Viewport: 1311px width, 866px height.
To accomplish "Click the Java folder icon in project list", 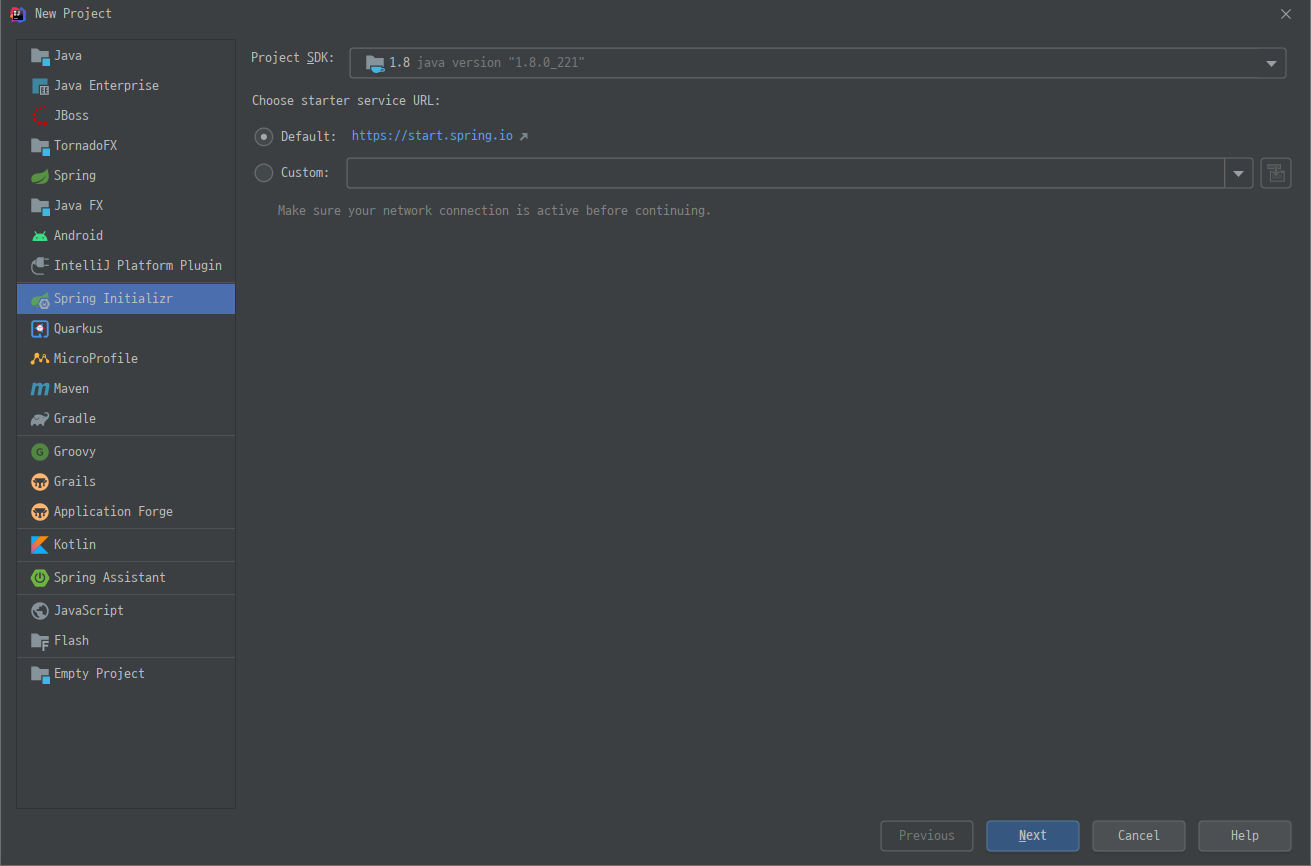I will click(40, 56).
